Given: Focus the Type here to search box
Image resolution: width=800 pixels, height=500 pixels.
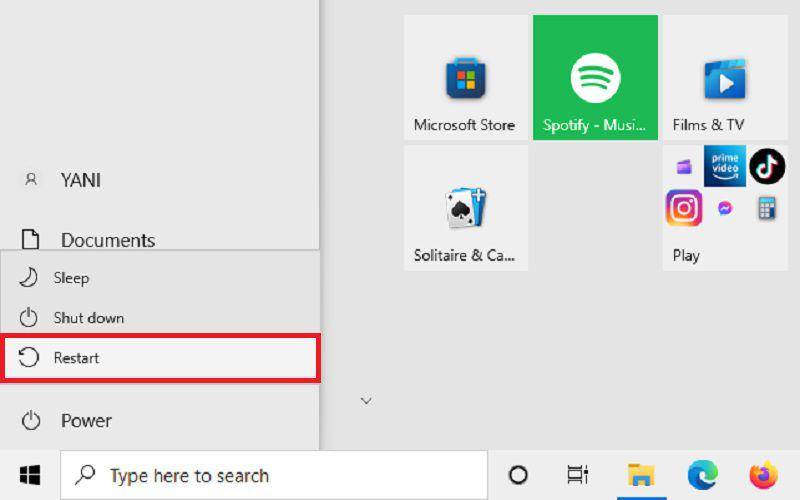Looking at the screenshot, I should tap(274, 476).
